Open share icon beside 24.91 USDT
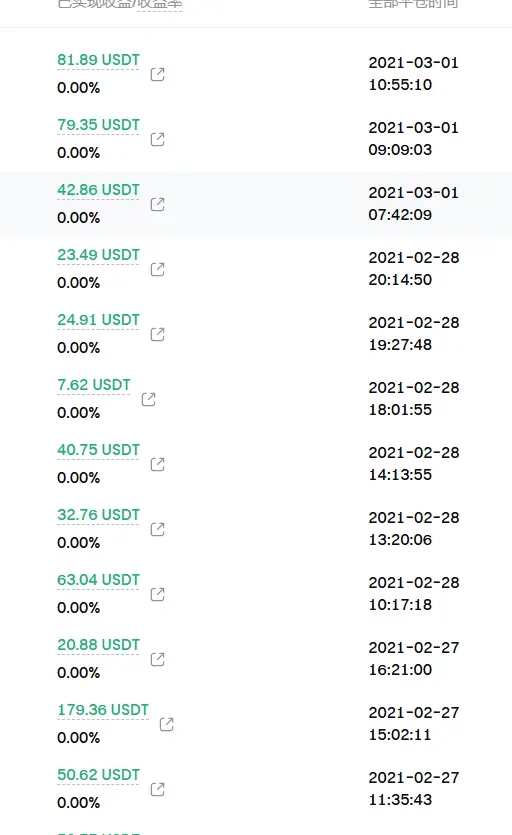 pos(158,334)
